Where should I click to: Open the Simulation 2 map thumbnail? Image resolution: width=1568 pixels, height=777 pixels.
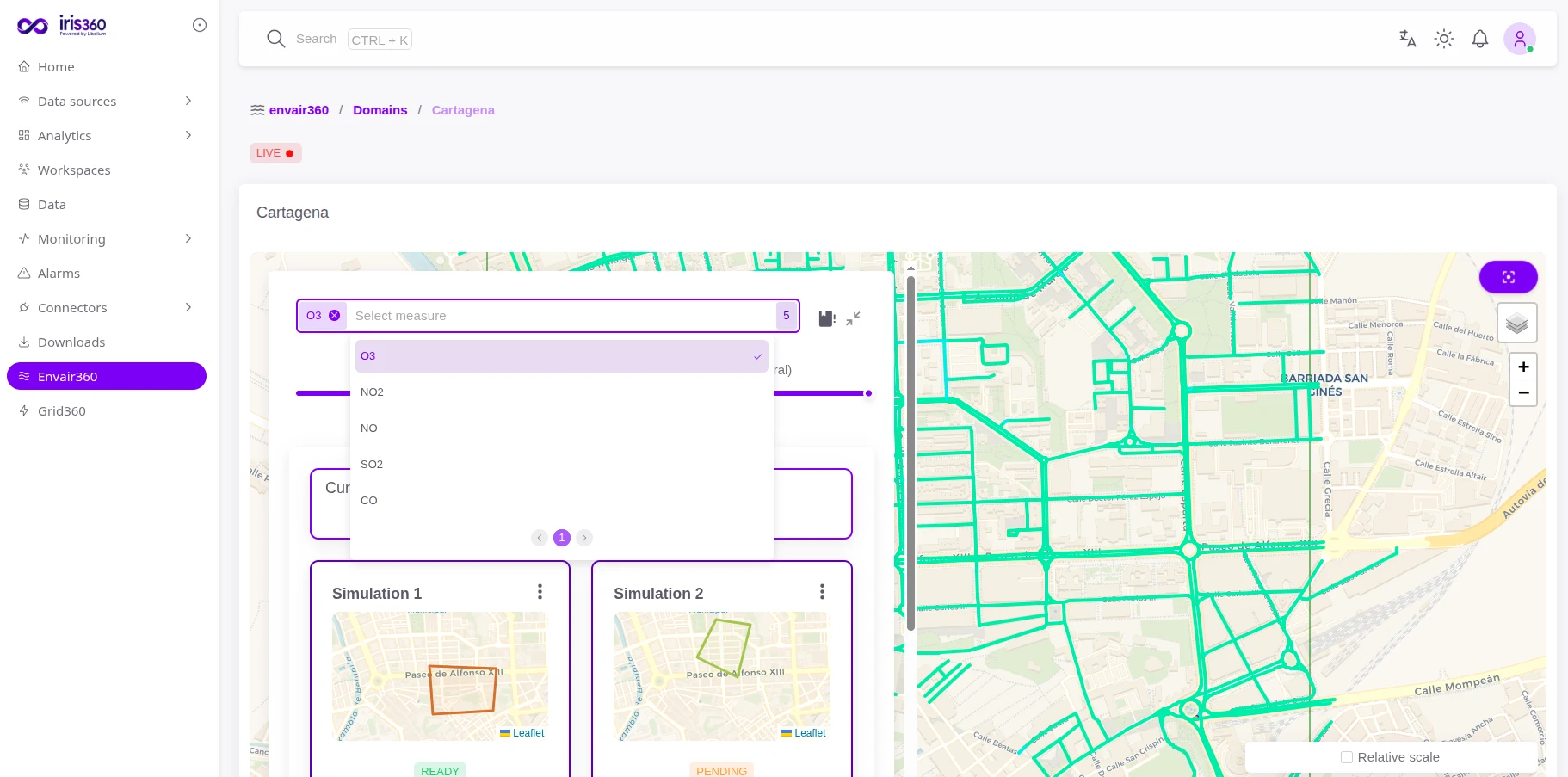pos(721,676)
